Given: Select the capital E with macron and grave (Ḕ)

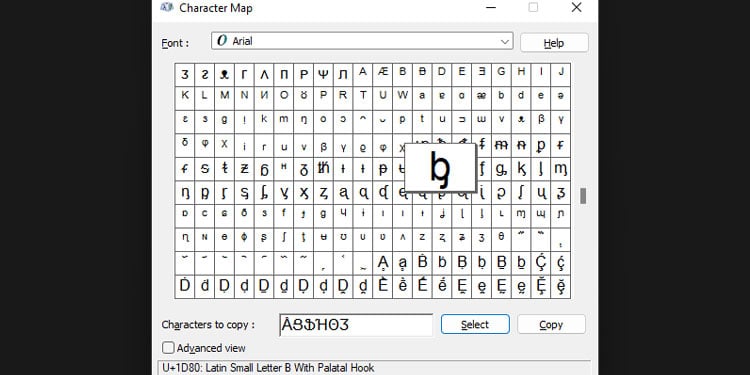Looking at the screenshot, I should tap(383, 287).
